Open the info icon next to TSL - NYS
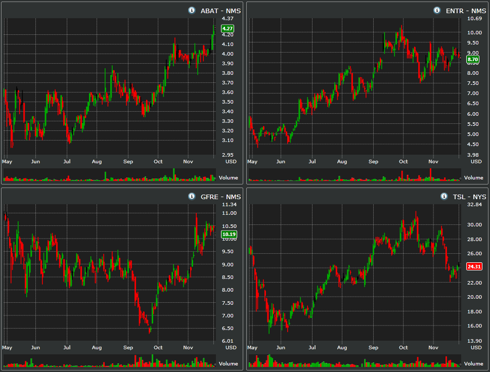This screenshot has height=372, width=490. point(444,196)
